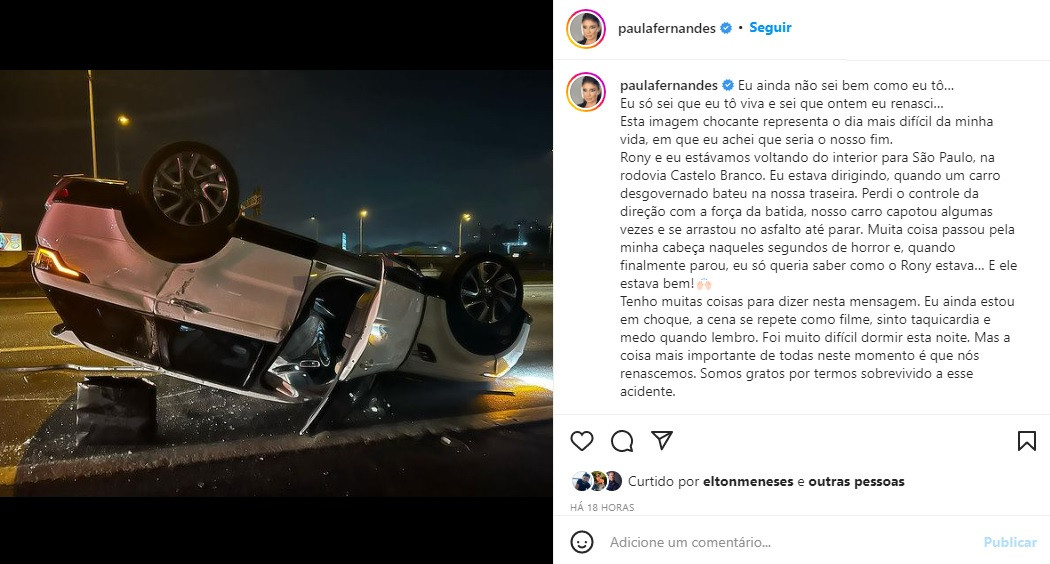Like the post with the heart icon
The width and height of the screenshot is (1050, 564).
click(x=582, y=441)
